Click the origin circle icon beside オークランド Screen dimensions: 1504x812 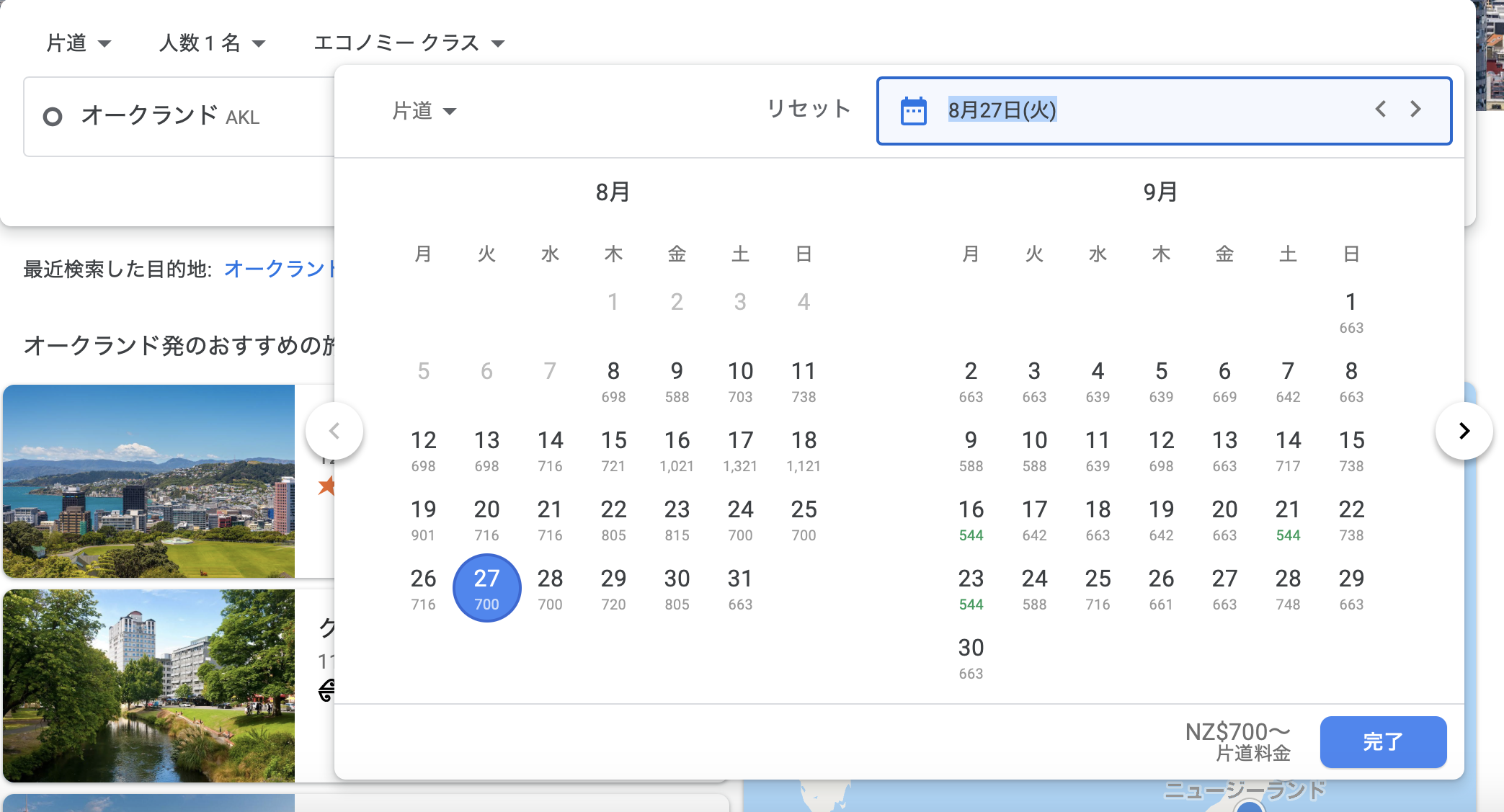[53, 117]
